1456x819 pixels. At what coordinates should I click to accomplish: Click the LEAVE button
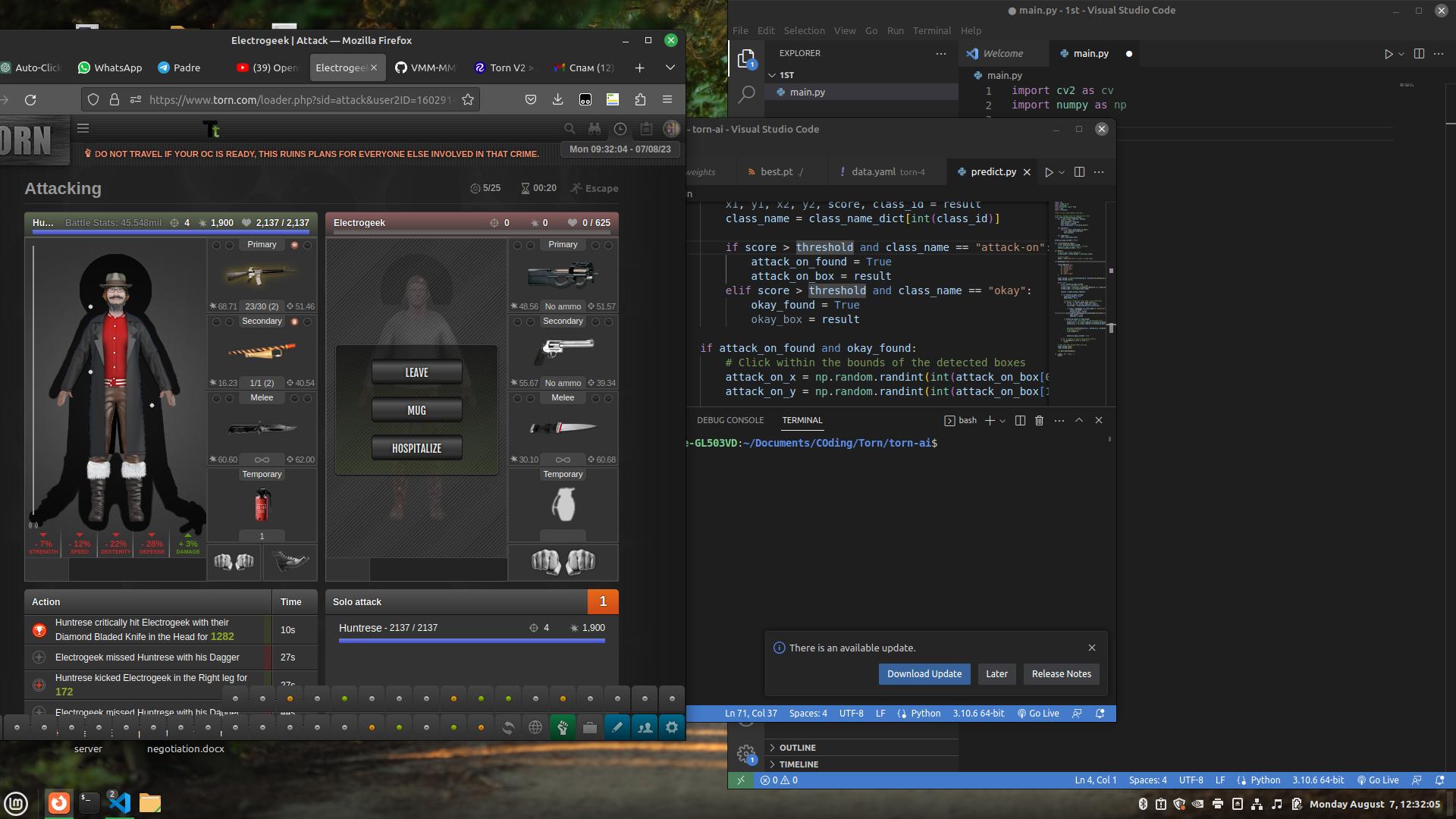[x=416, y=372]
